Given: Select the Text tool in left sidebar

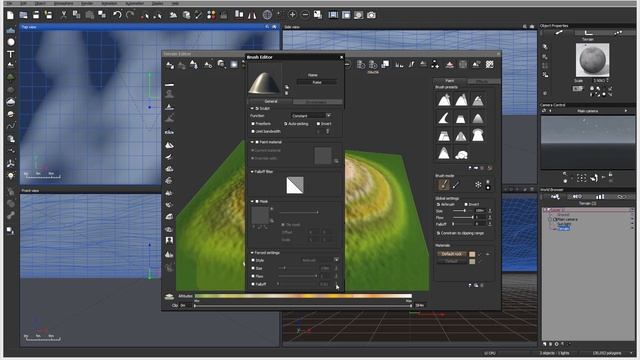Looking at the screenshot, I should (11, 54).
